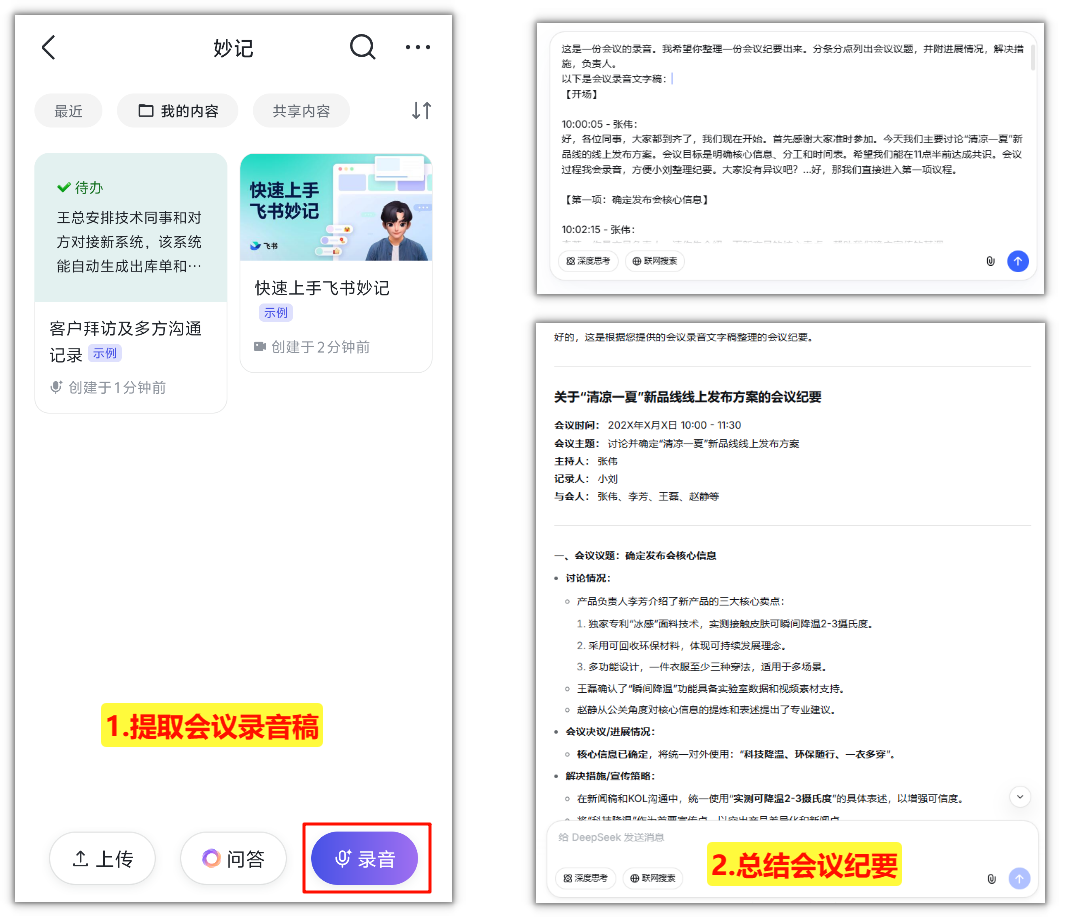Screen dimensions: 1075x917
Task: Send the message with the upper blue arrow button
Action: (x=1018, y=261)
